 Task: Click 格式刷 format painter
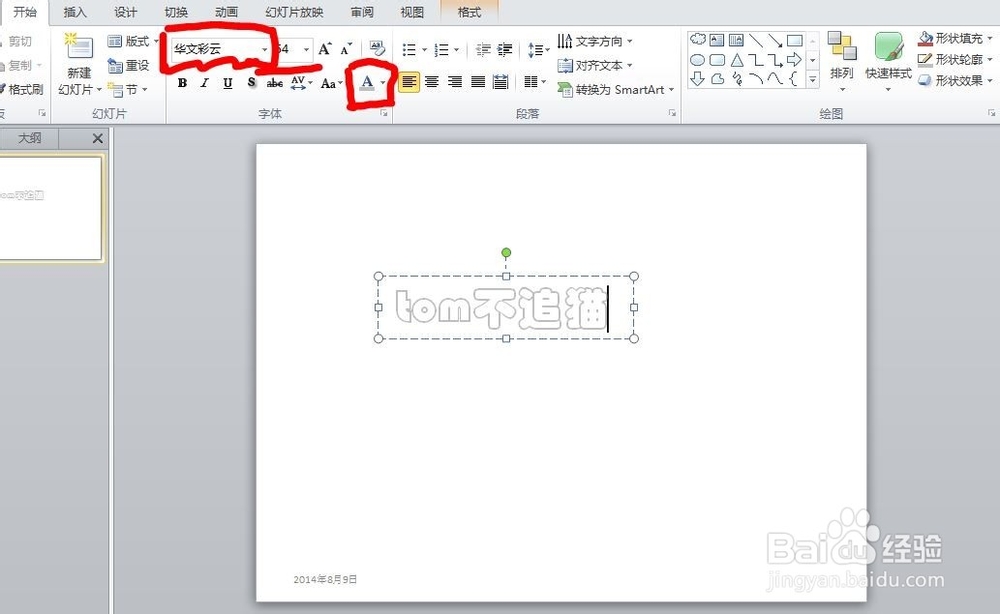coord(22,90)
